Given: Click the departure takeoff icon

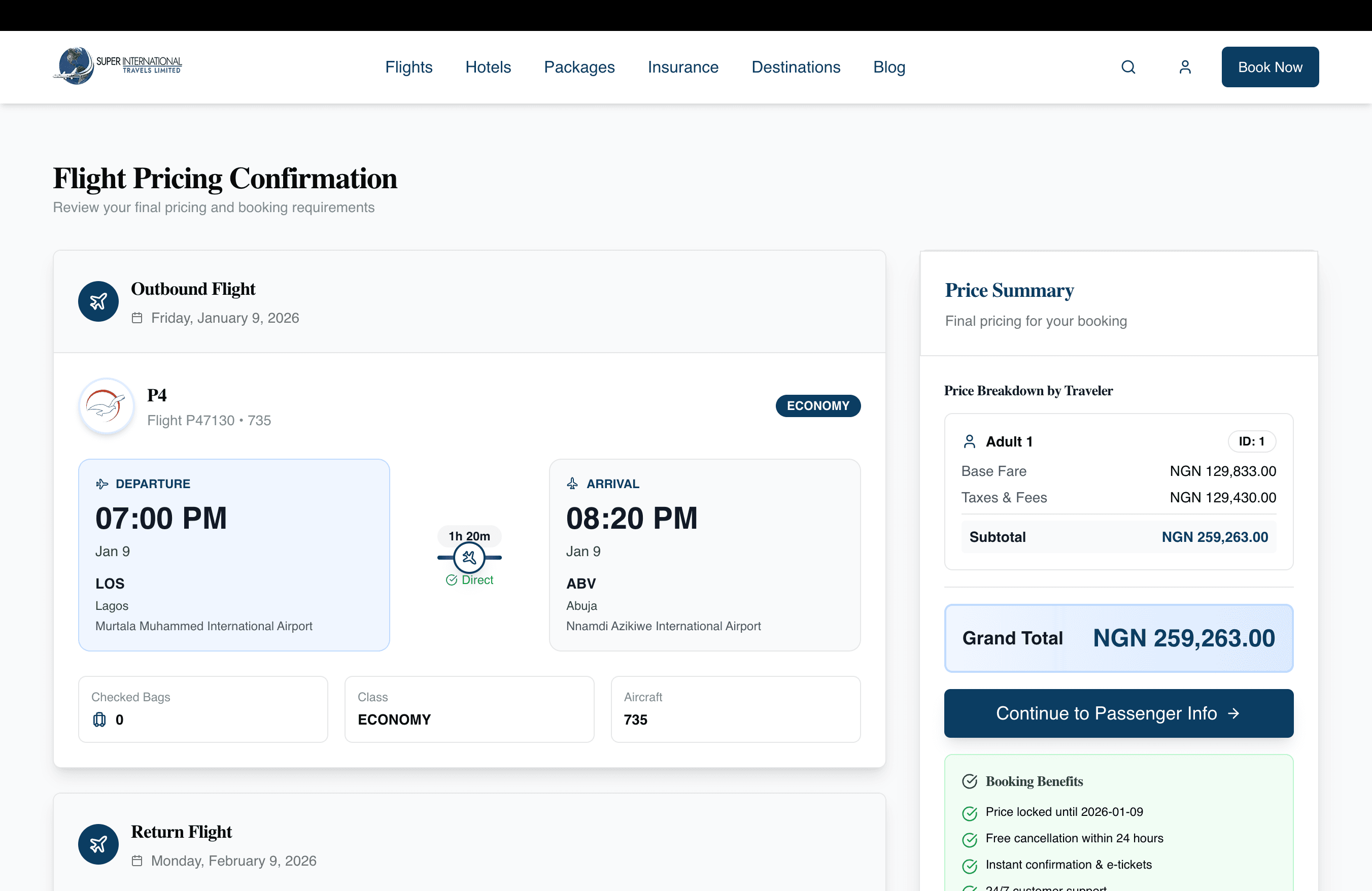Looking at the screenshot, I should pos(102,484).
